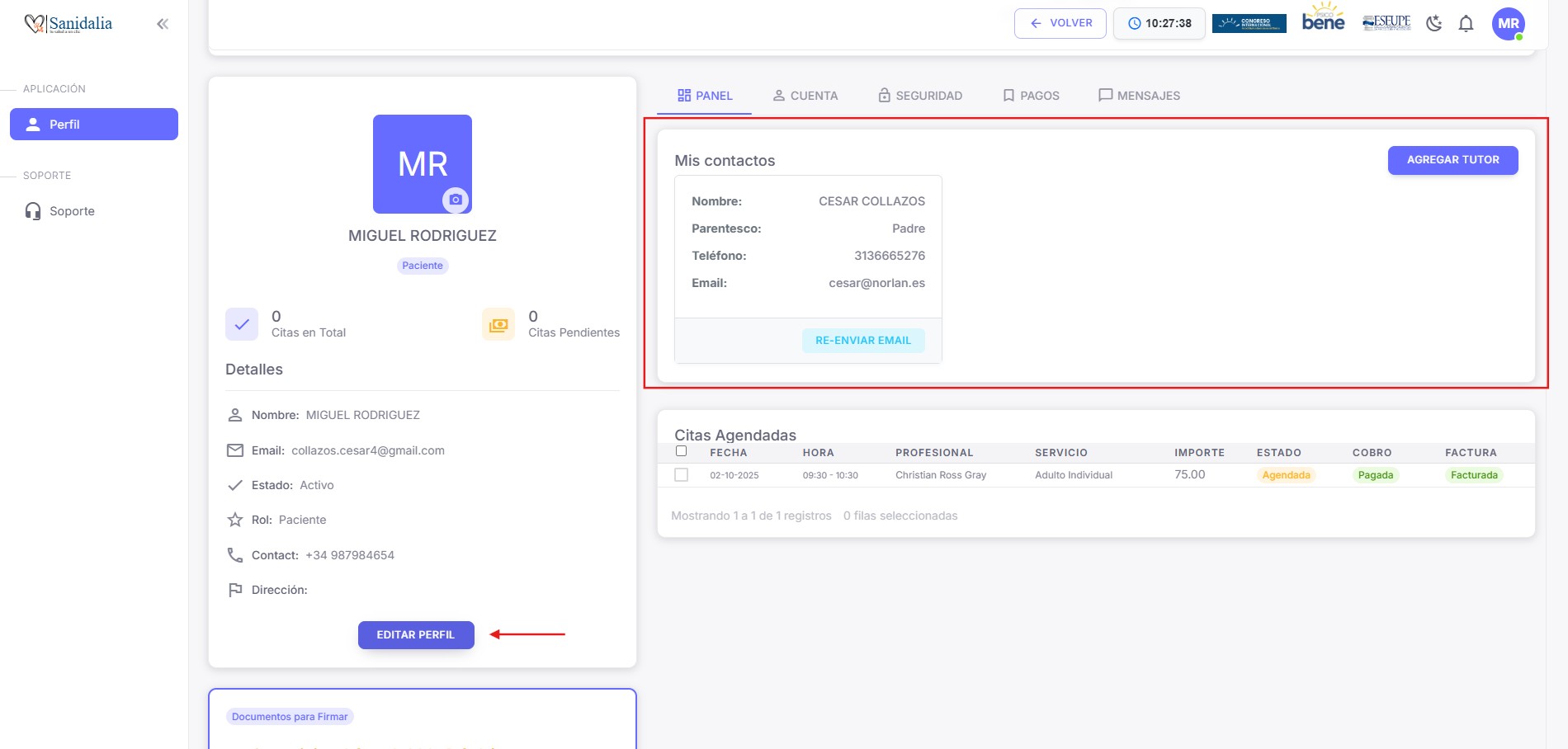Screen dimensions: 1568x749
Task: Switch to the Cuenta tab
Action: tap(805, 96)
